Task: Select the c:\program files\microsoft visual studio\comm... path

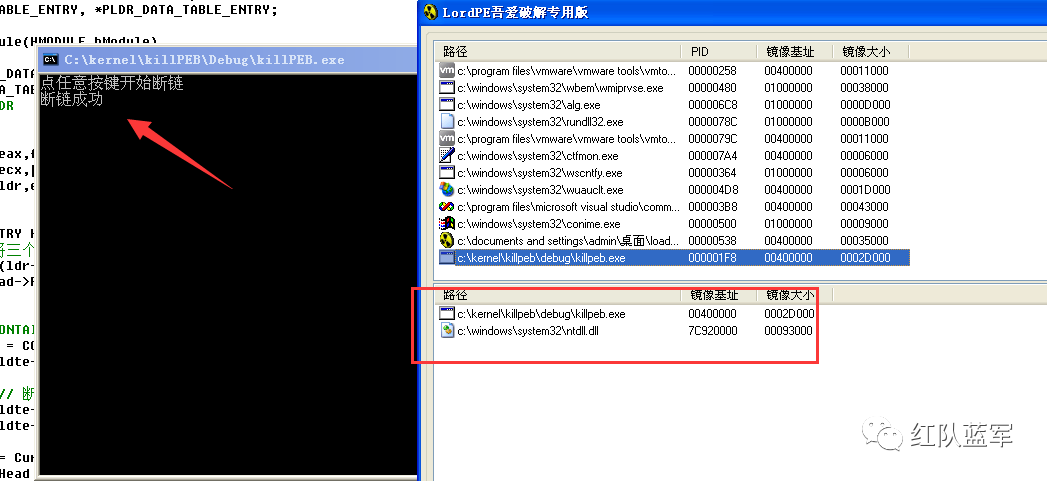Action: 569,206
